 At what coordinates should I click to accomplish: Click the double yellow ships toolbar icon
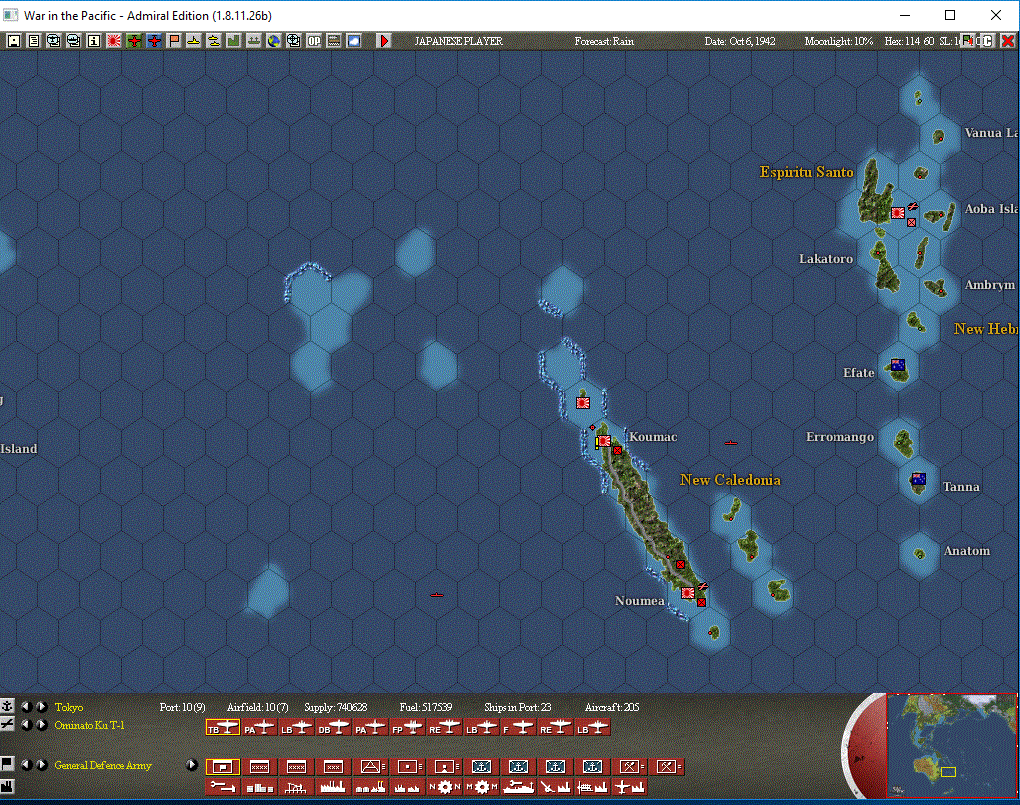(x=214, y=41)
